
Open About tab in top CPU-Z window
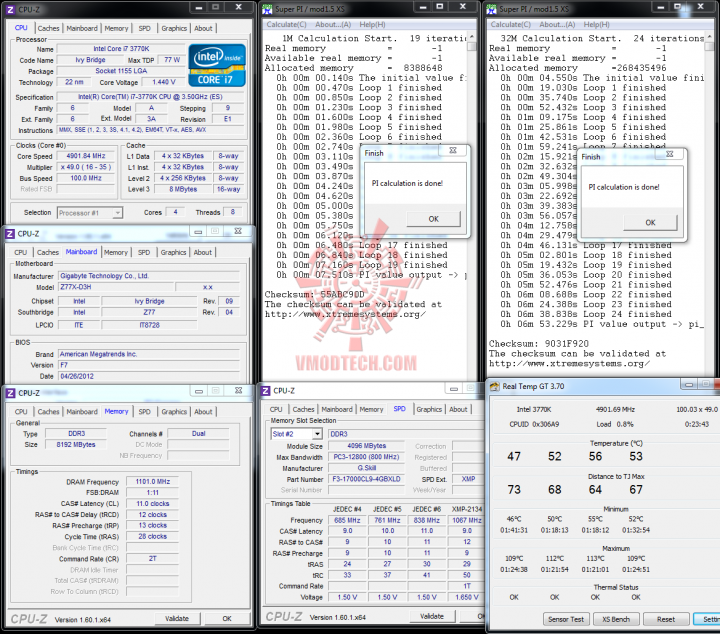tap(203, 28)
